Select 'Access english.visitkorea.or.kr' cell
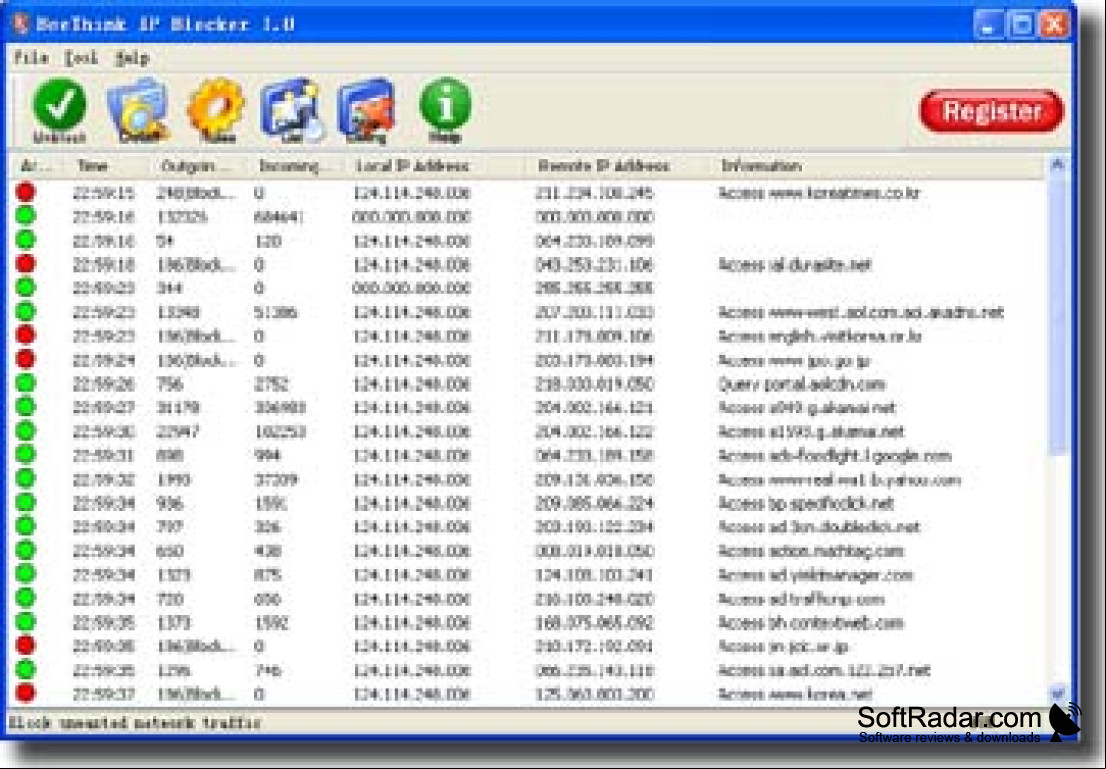The height and width of the screenshot is (769, 1106). pos(820,337)
